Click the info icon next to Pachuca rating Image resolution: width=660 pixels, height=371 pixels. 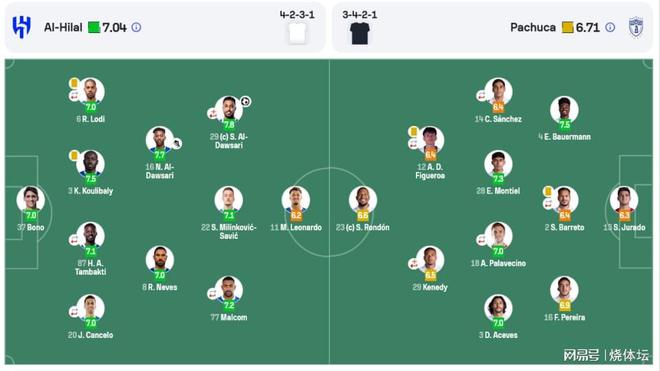[610, 27]
